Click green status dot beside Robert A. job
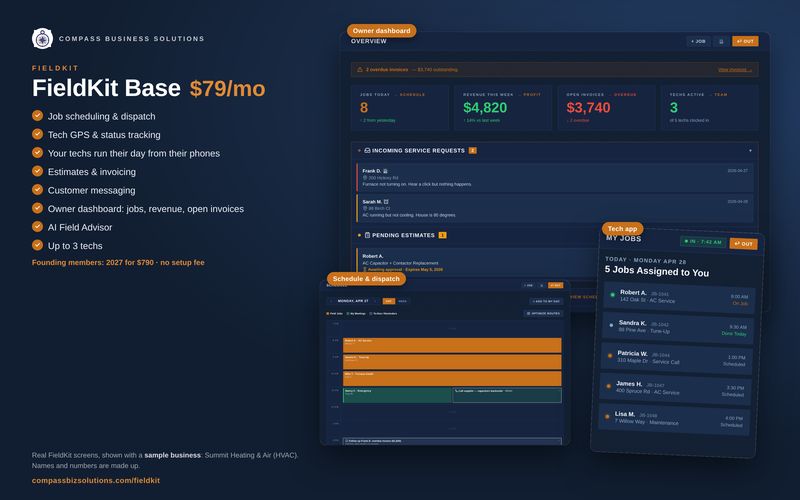 coord(613,294)
